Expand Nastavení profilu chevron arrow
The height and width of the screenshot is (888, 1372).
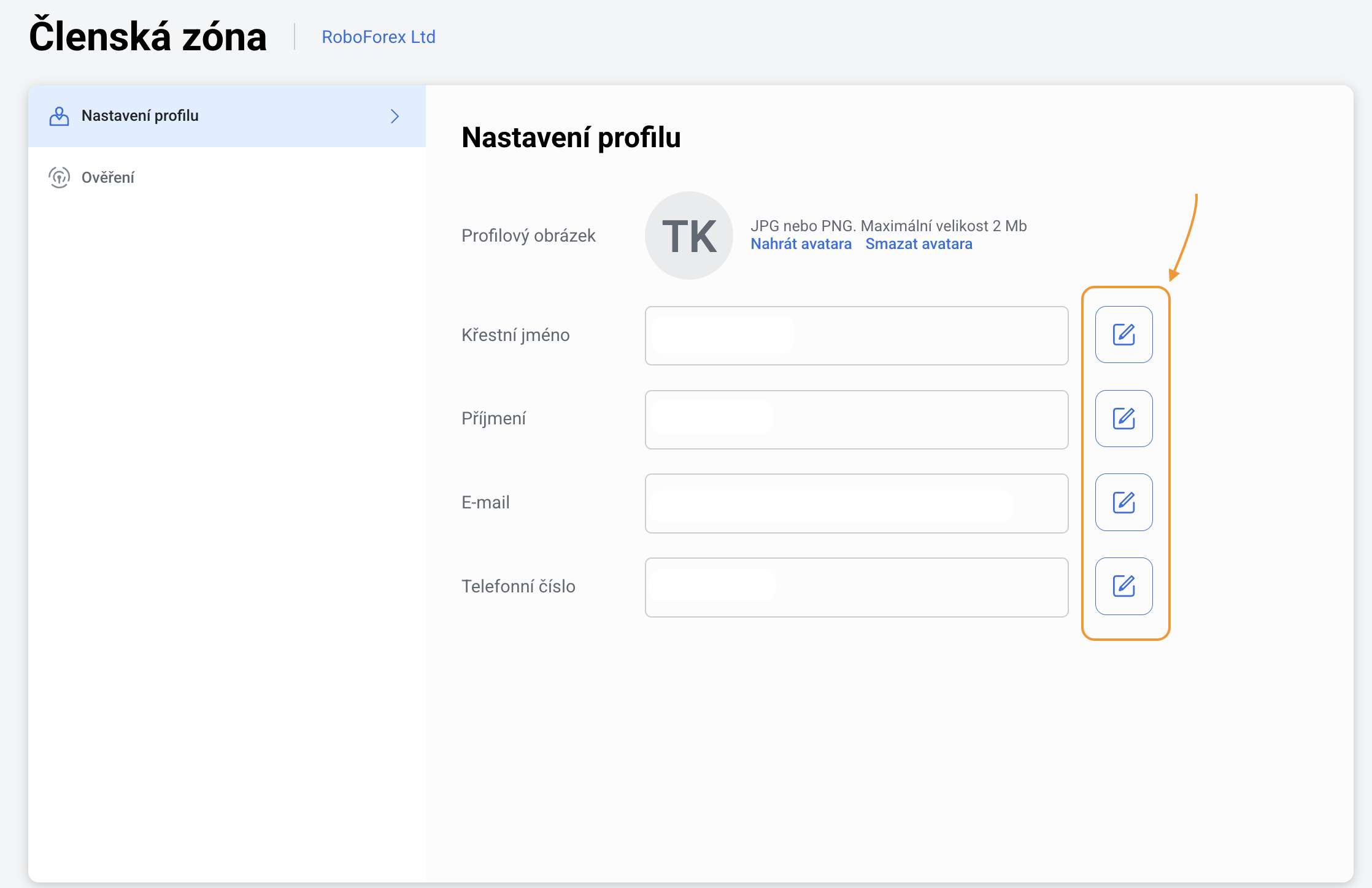tap(395, 116)
